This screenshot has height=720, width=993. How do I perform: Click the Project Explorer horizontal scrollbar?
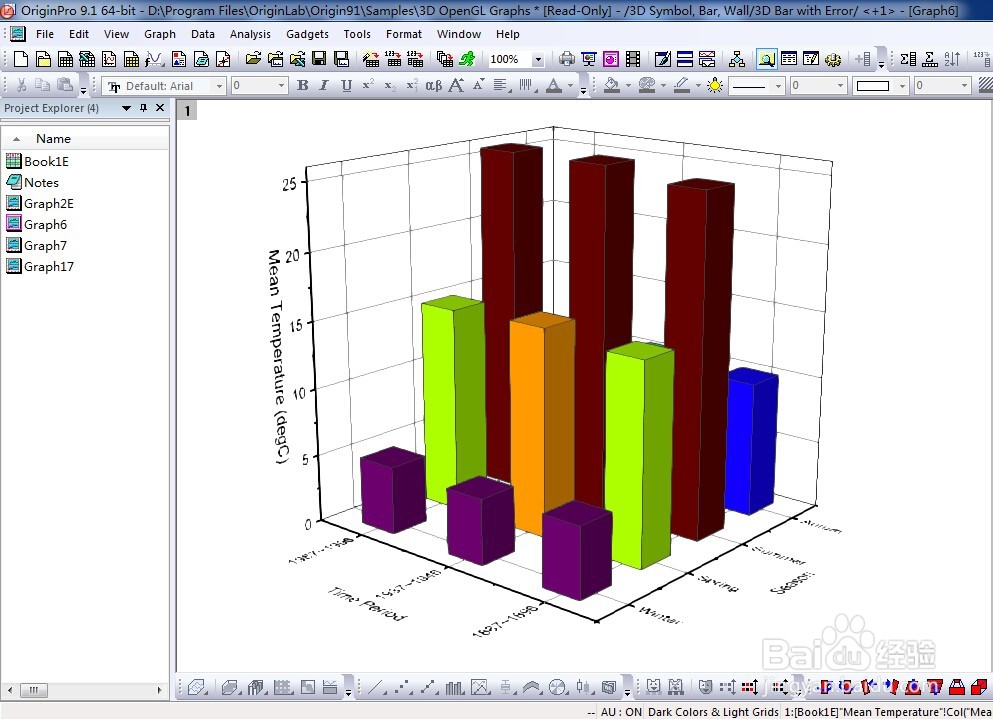coord(84,690)
